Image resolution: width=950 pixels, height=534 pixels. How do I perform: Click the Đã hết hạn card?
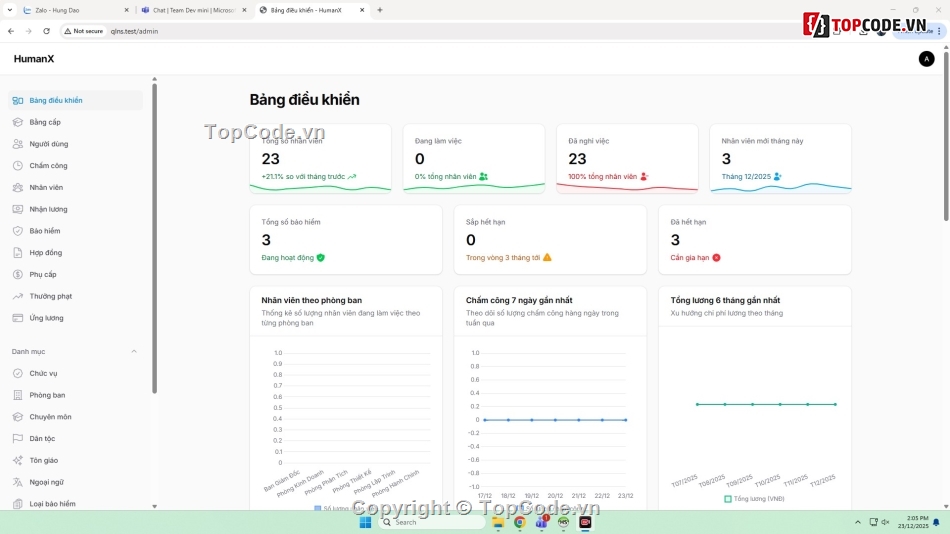coord(755,239)
